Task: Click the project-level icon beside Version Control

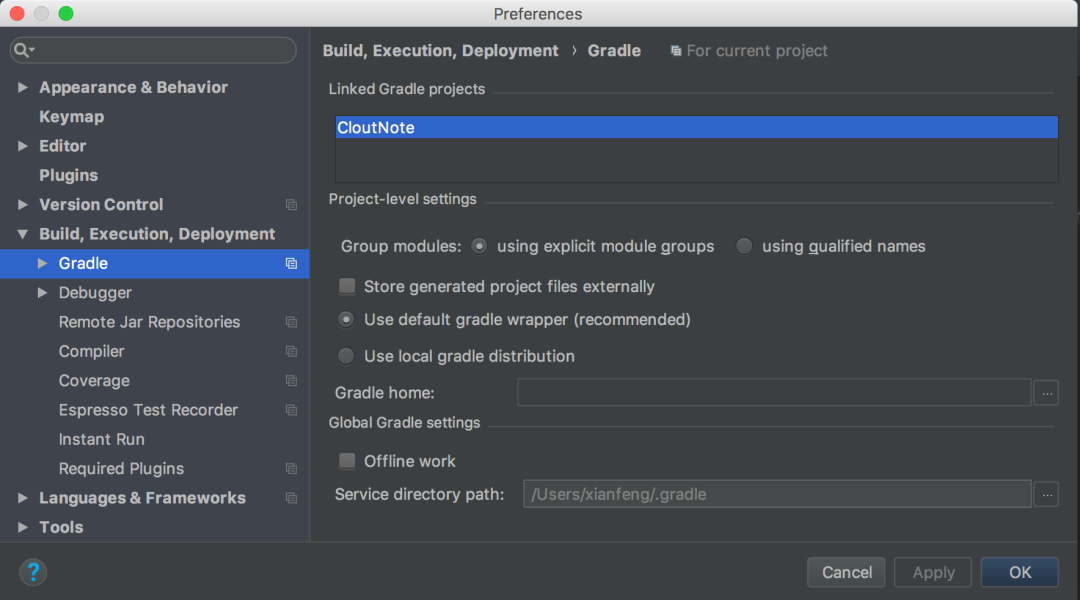Action: pos(291,205)
